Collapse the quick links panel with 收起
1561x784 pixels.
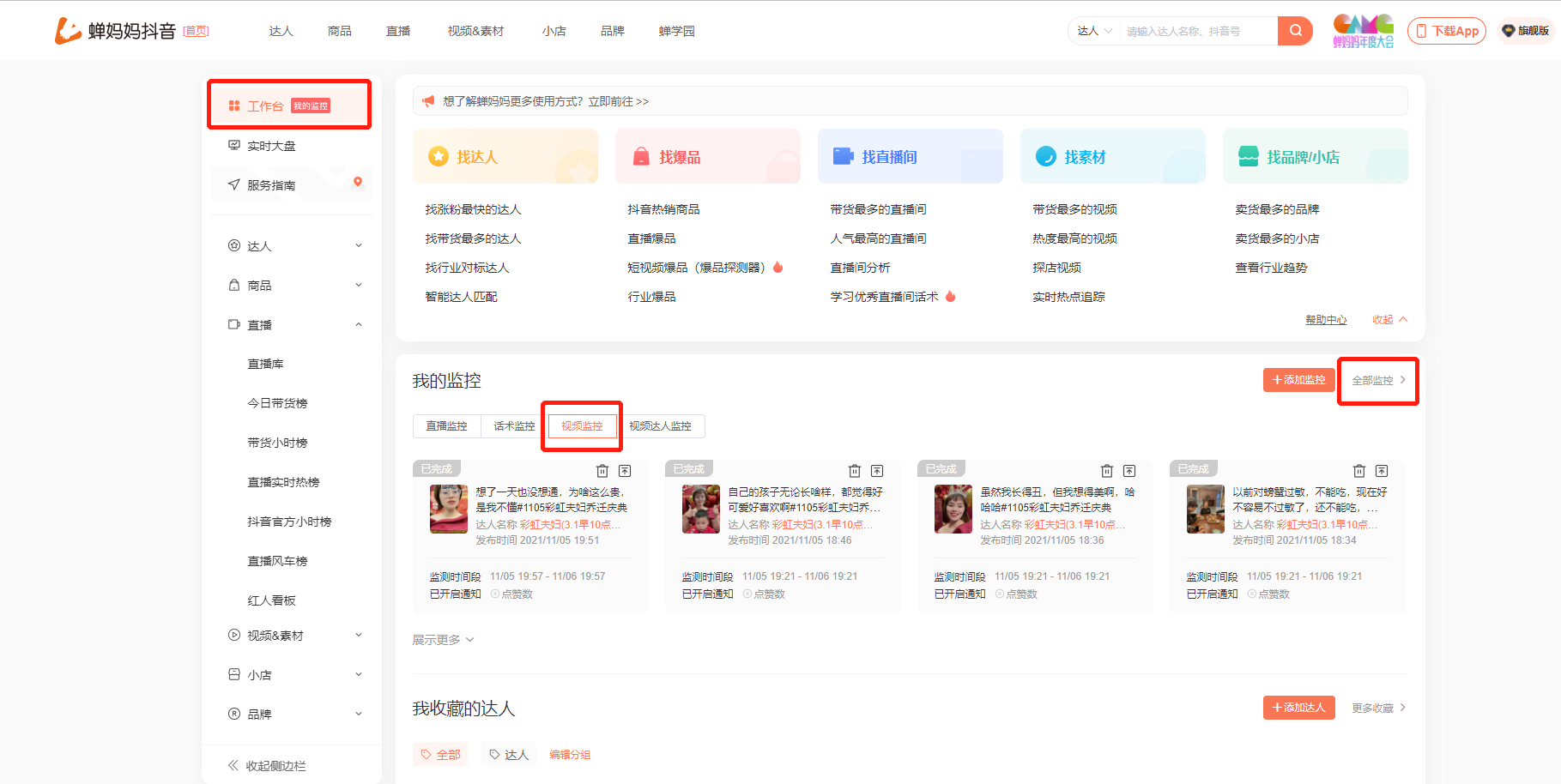(x=1389, y=320)
